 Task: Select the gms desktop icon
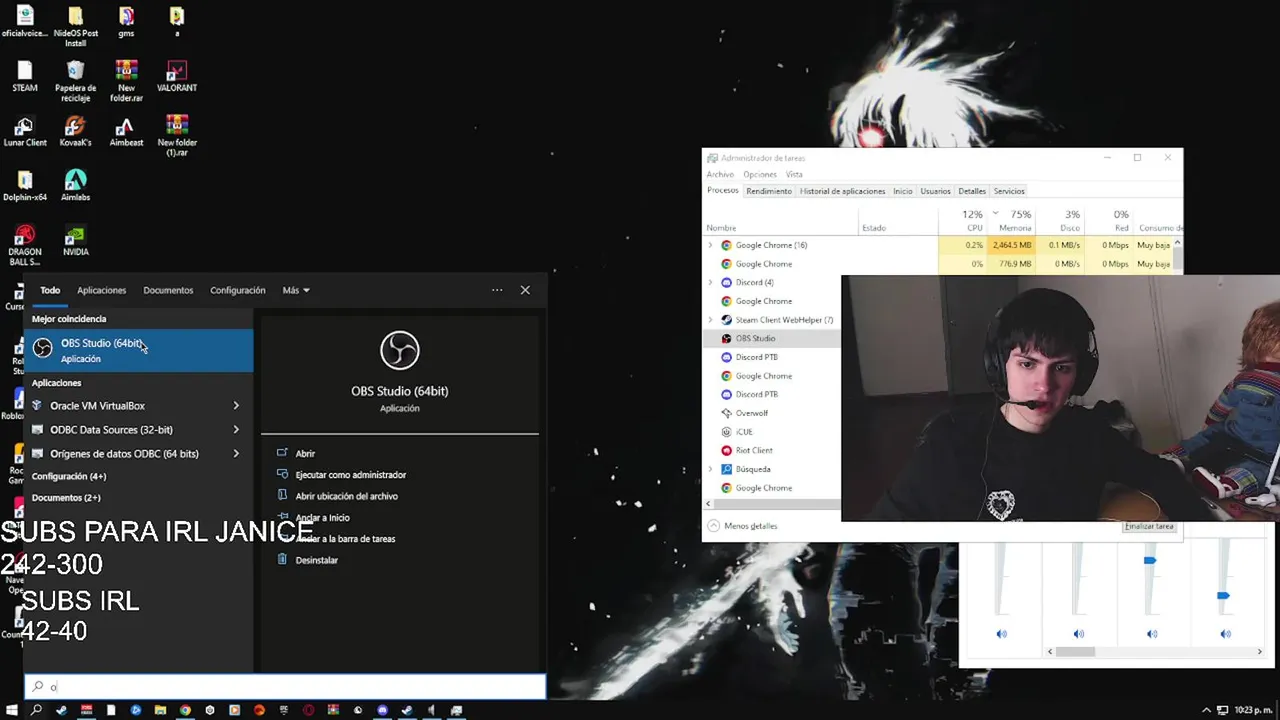click(126, 21)
